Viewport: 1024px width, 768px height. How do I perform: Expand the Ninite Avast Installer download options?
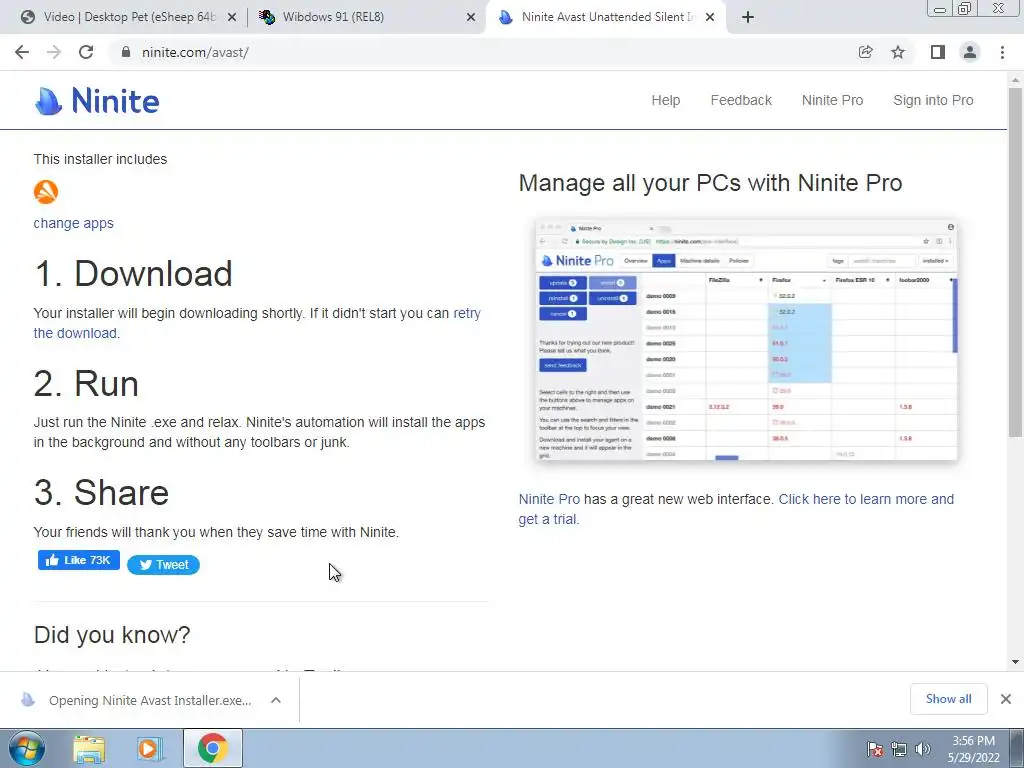click(x=276, y=700)
